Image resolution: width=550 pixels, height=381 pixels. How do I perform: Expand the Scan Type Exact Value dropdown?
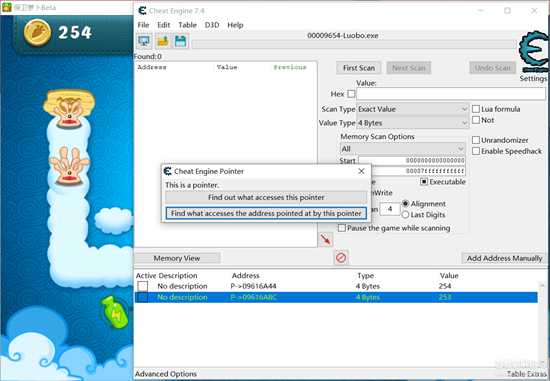(x=412, y=109)
